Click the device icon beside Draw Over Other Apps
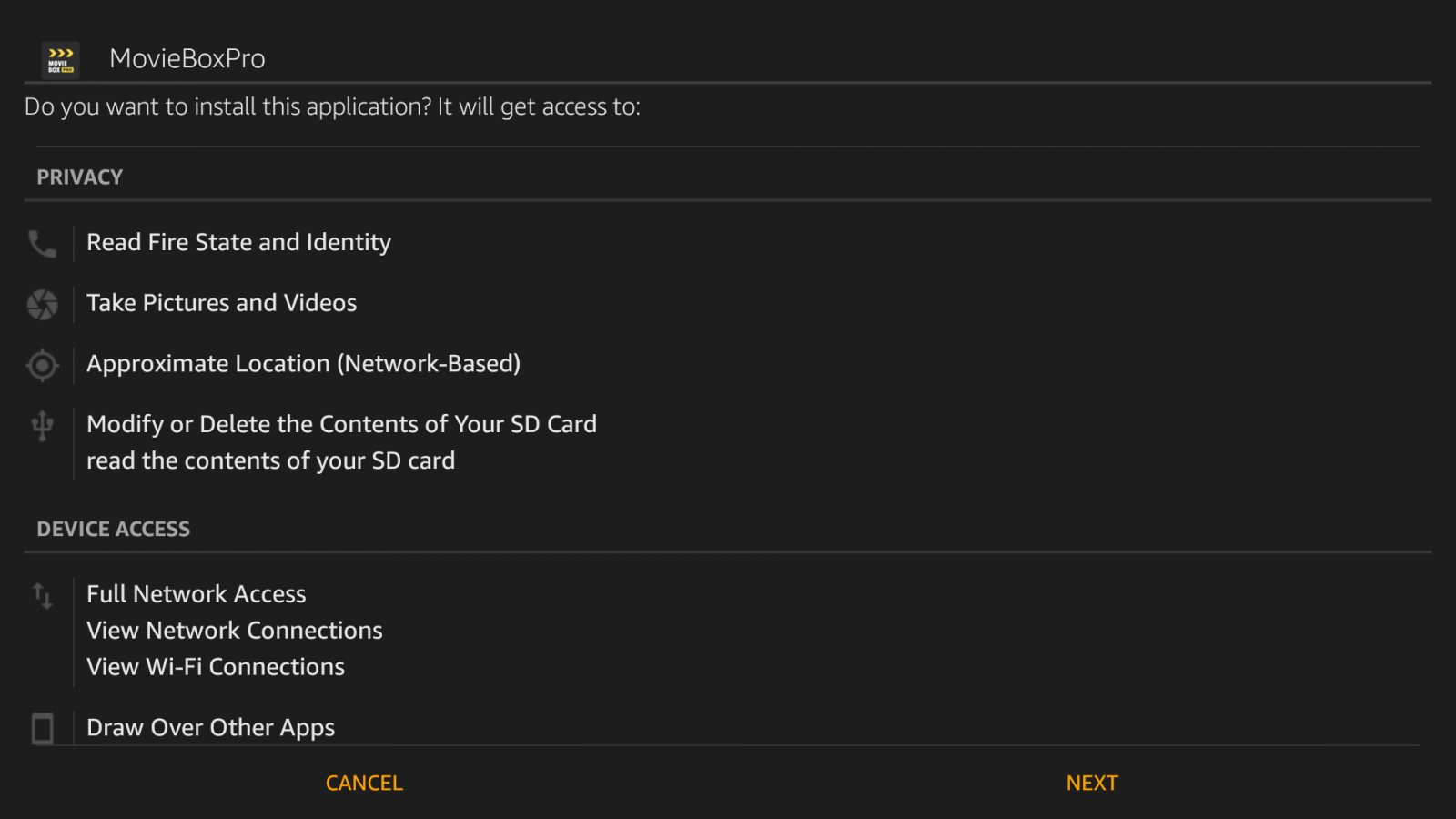 tap(42, 729)
